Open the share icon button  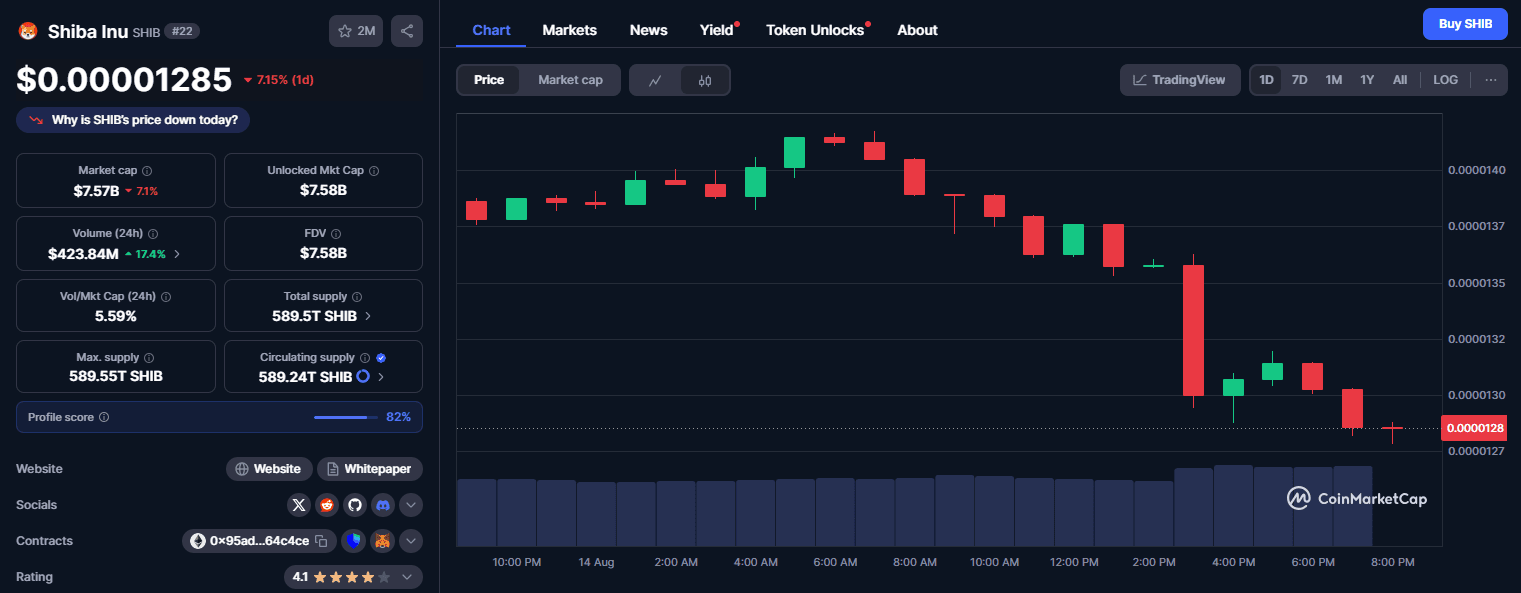(407, 31)
